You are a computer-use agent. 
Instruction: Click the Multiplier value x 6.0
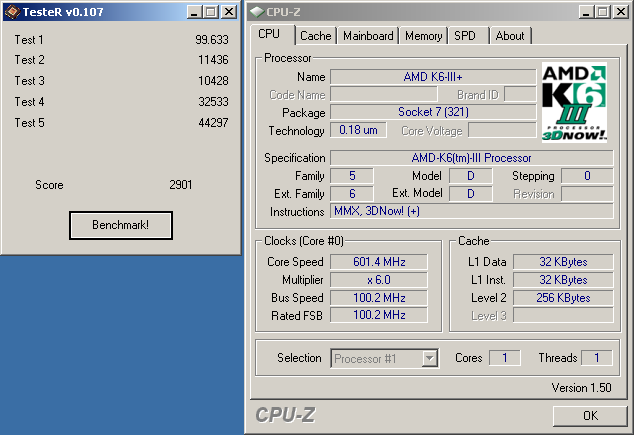coord(379,280)
